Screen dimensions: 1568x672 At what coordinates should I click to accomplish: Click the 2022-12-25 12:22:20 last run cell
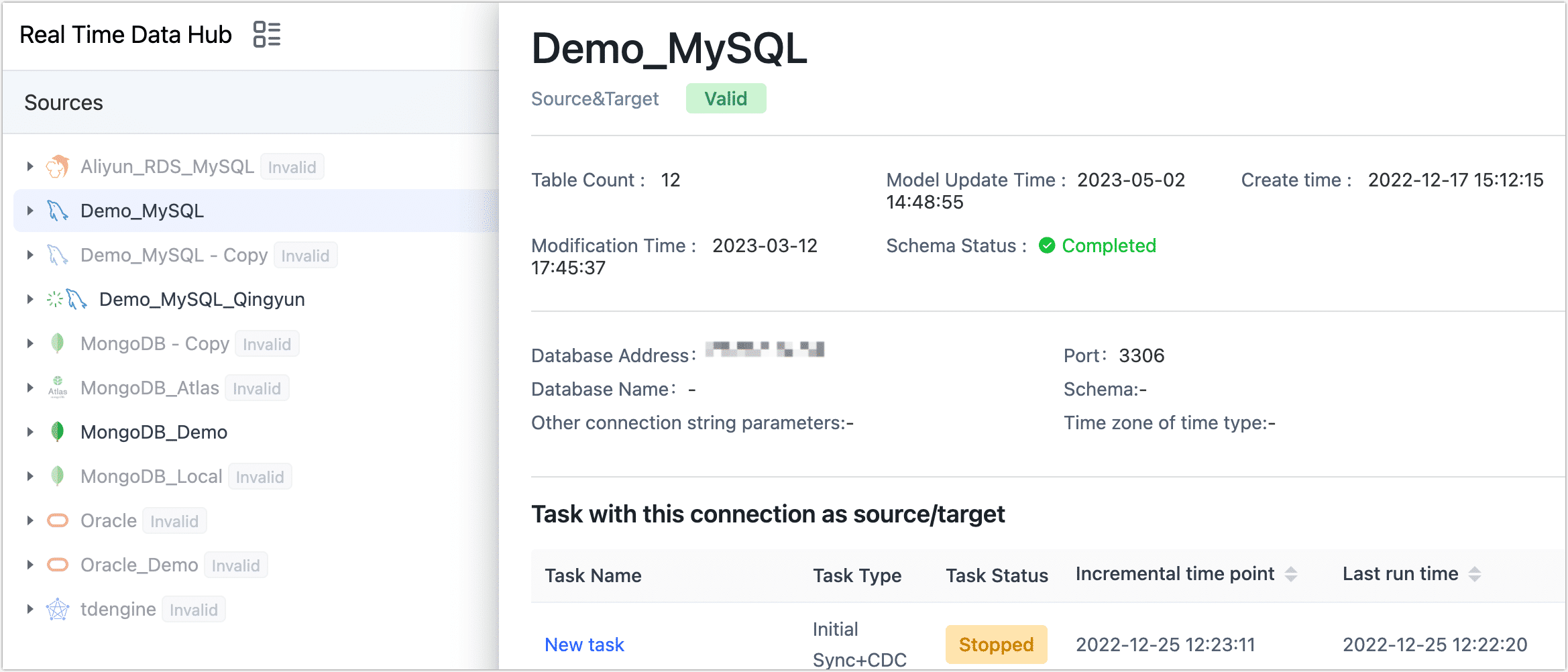click(x=1435, y=645)
